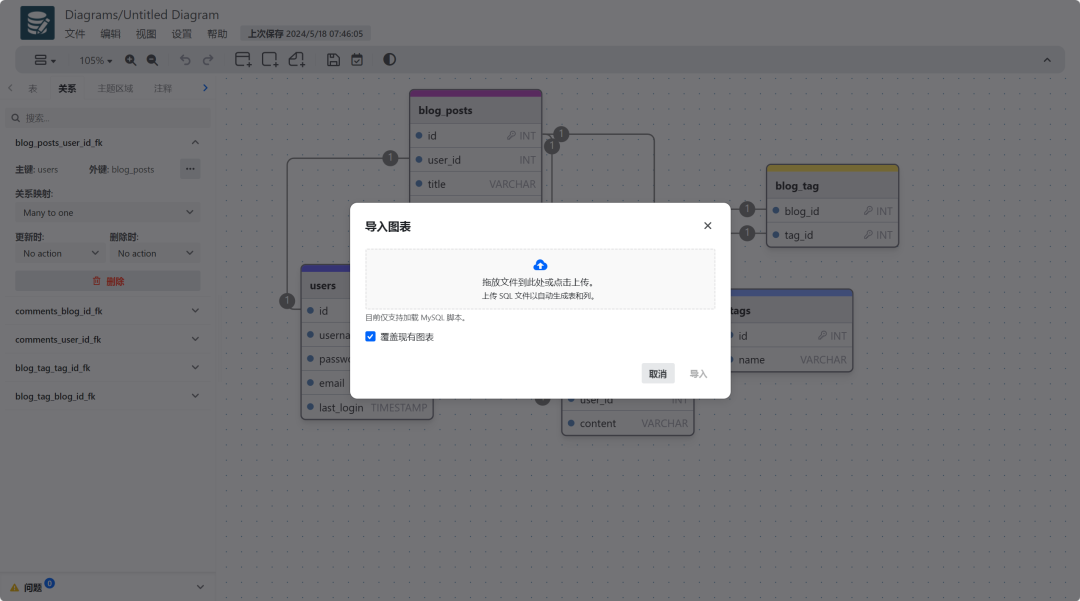Click the zoom in magnifier icon

point(130,60)
